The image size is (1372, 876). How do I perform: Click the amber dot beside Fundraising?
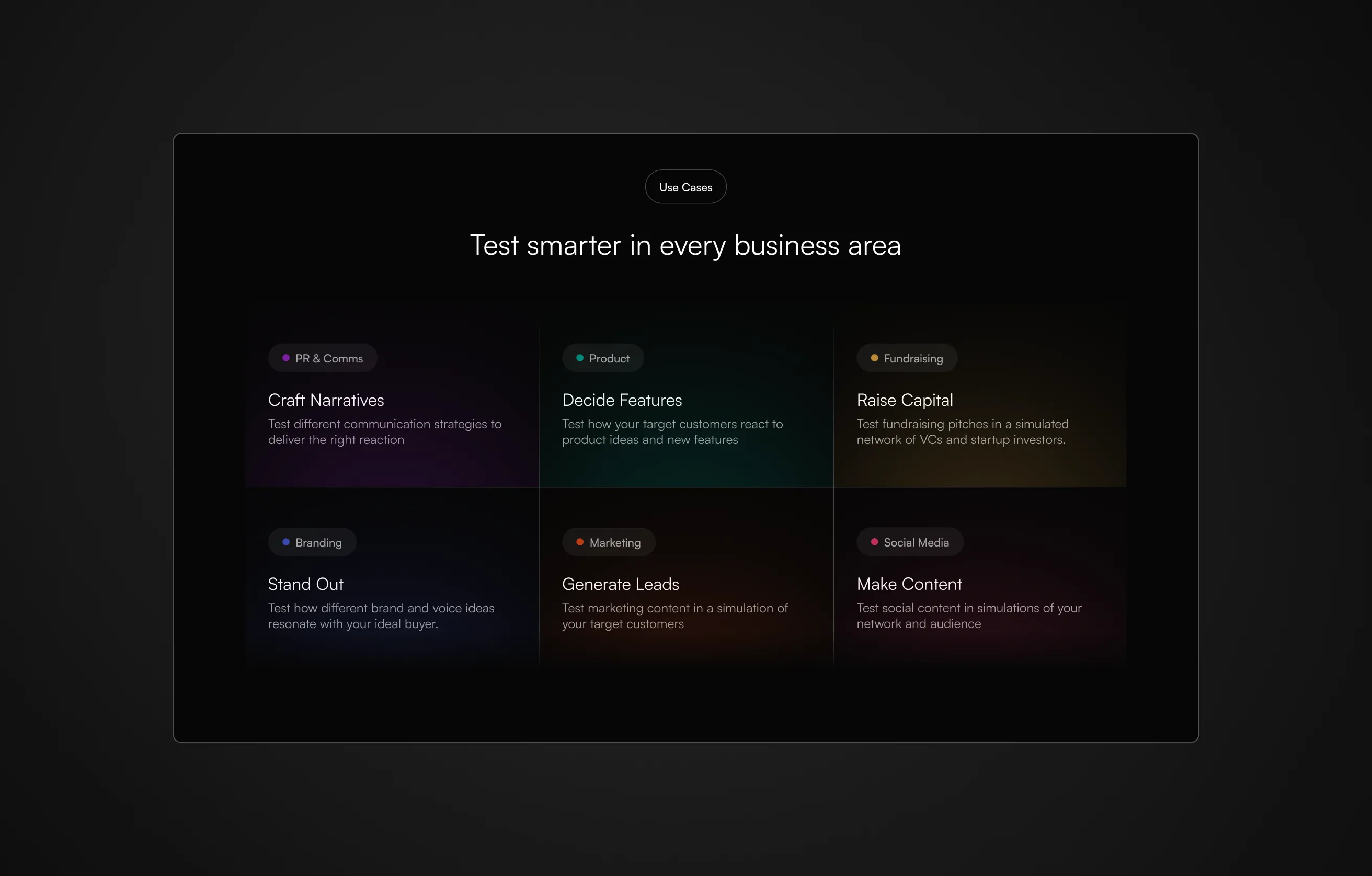(x=874, y=358)
